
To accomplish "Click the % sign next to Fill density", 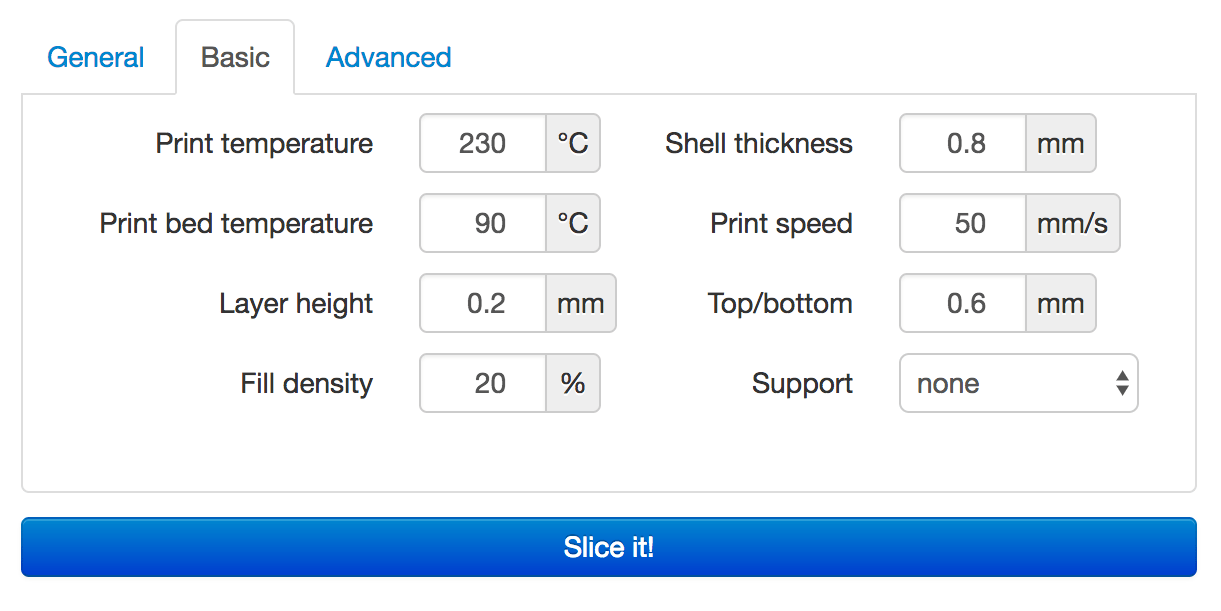I will 572,383.
